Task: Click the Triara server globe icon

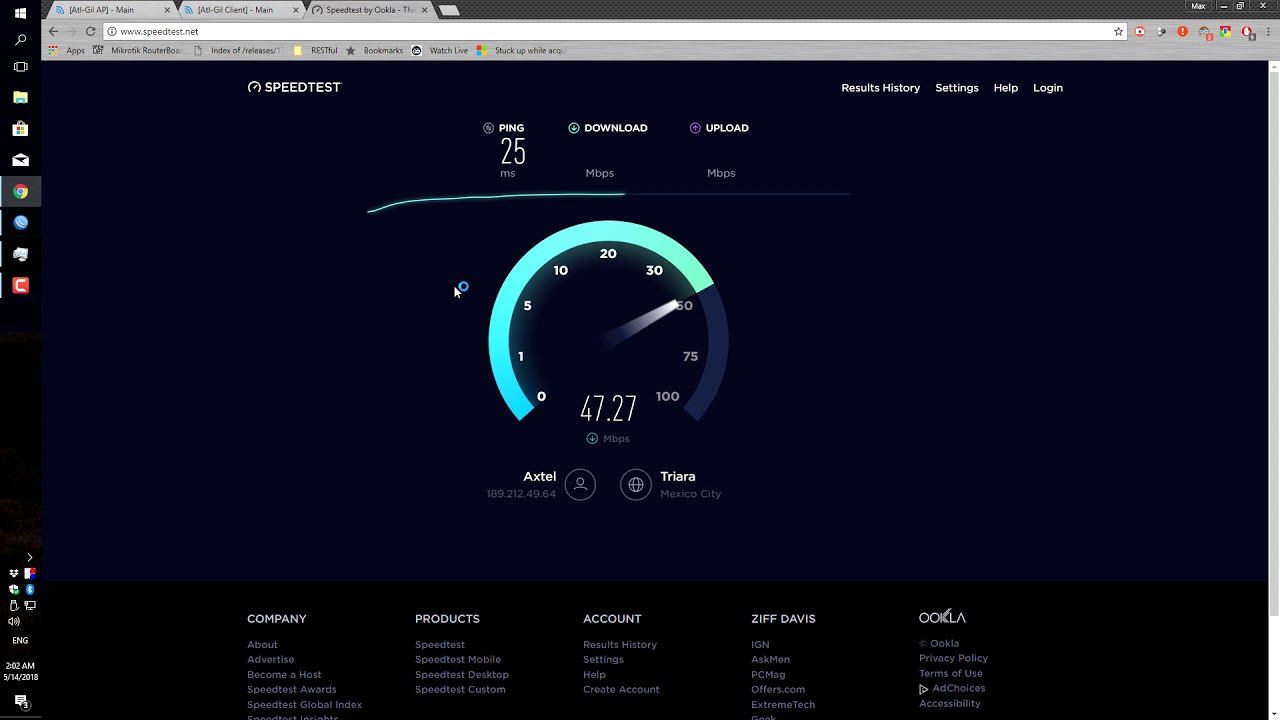Action: click(x=635, y=485)
